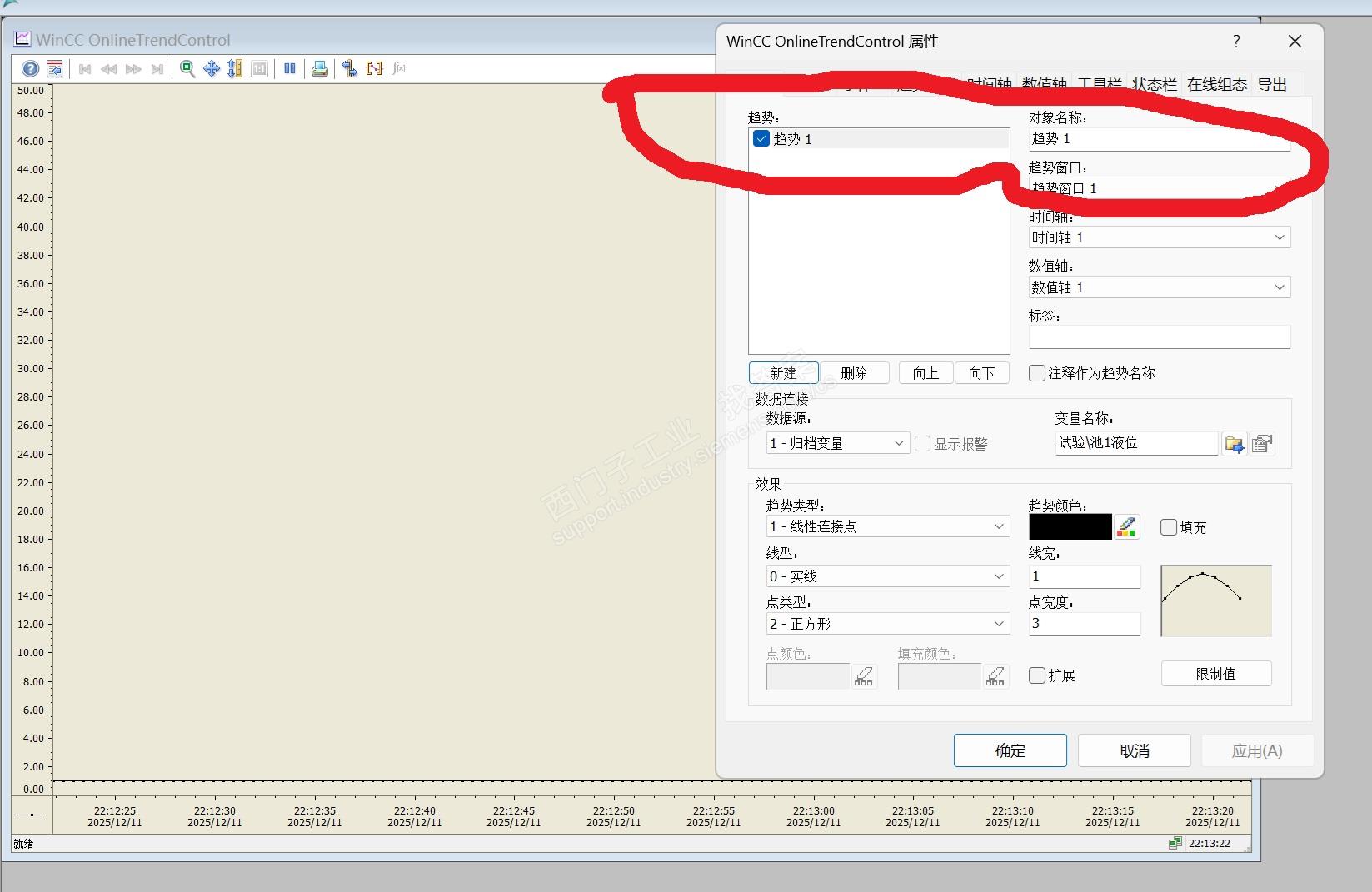Image resolution: width=1372 pixels, height=892 pixels.
Task: Open the 数据源 dropdown
Action: [837, 443]
